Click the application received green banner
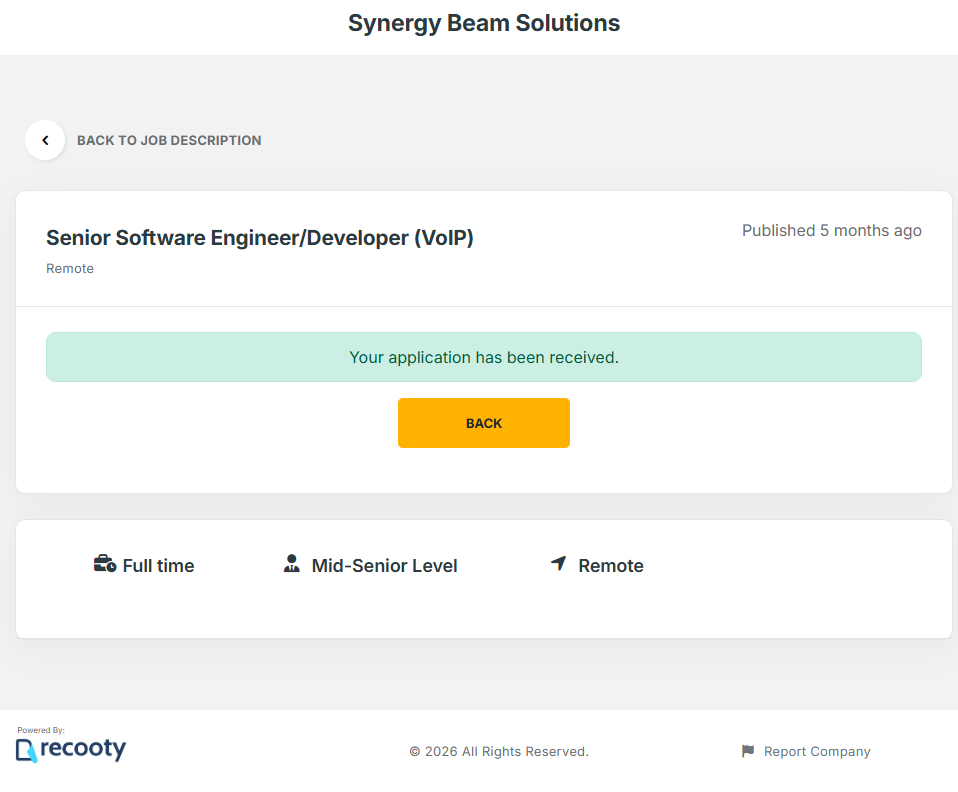958x792 pixels. coord(484,357)
